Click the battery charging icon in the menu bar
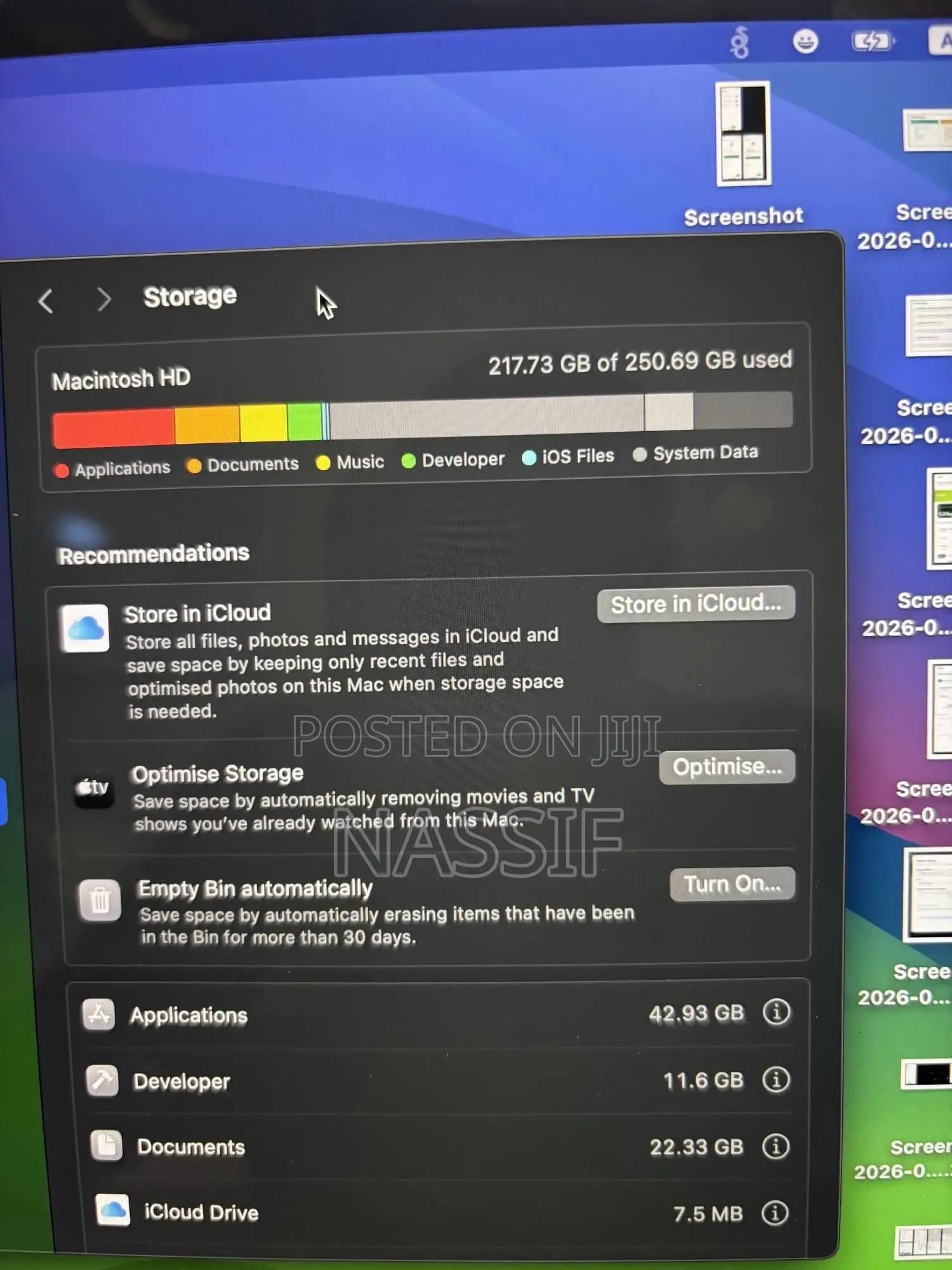Viewport: 952px width, 1270px height. click(x=874, y=42)
